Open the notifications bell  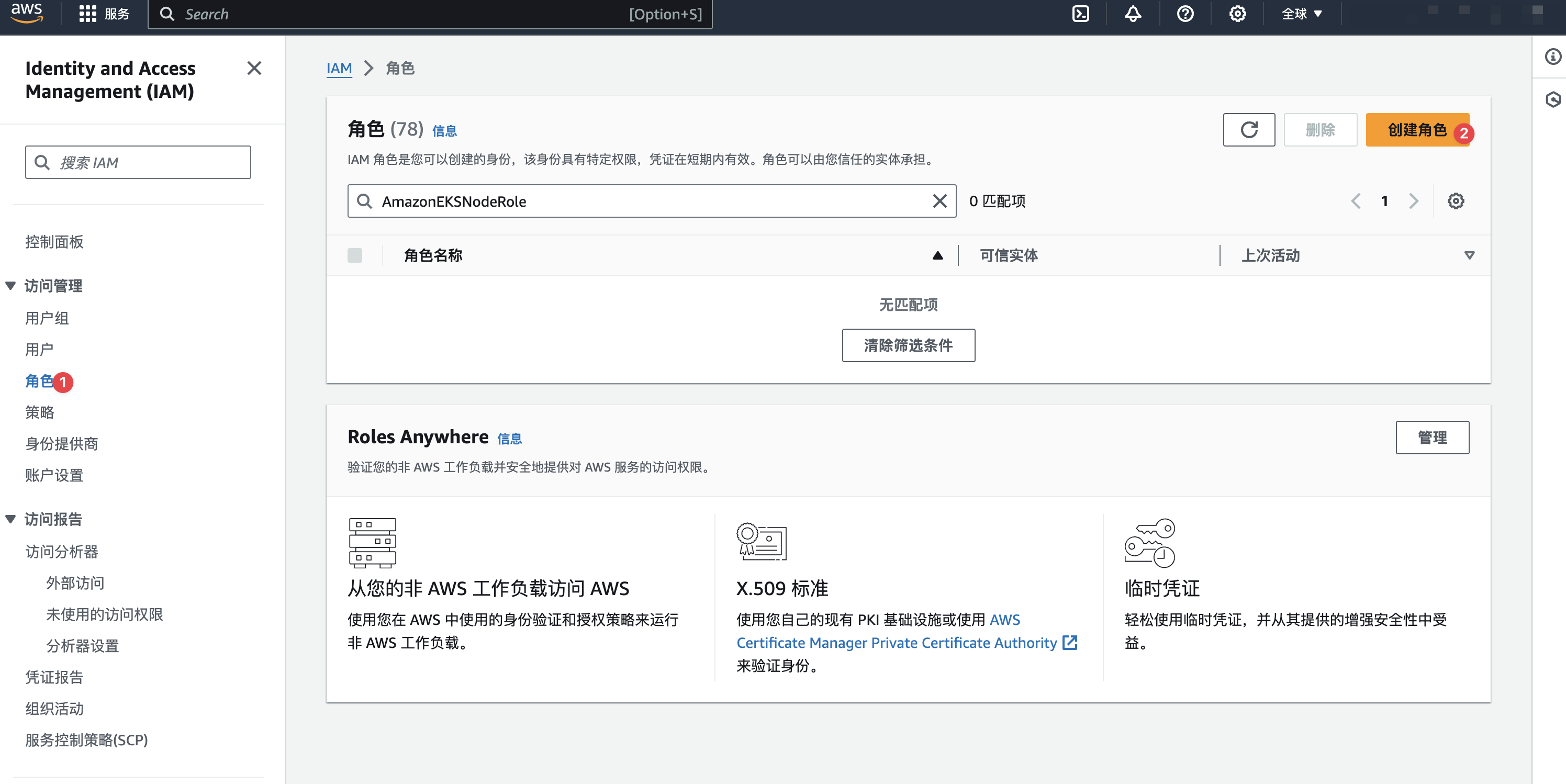1133,14
